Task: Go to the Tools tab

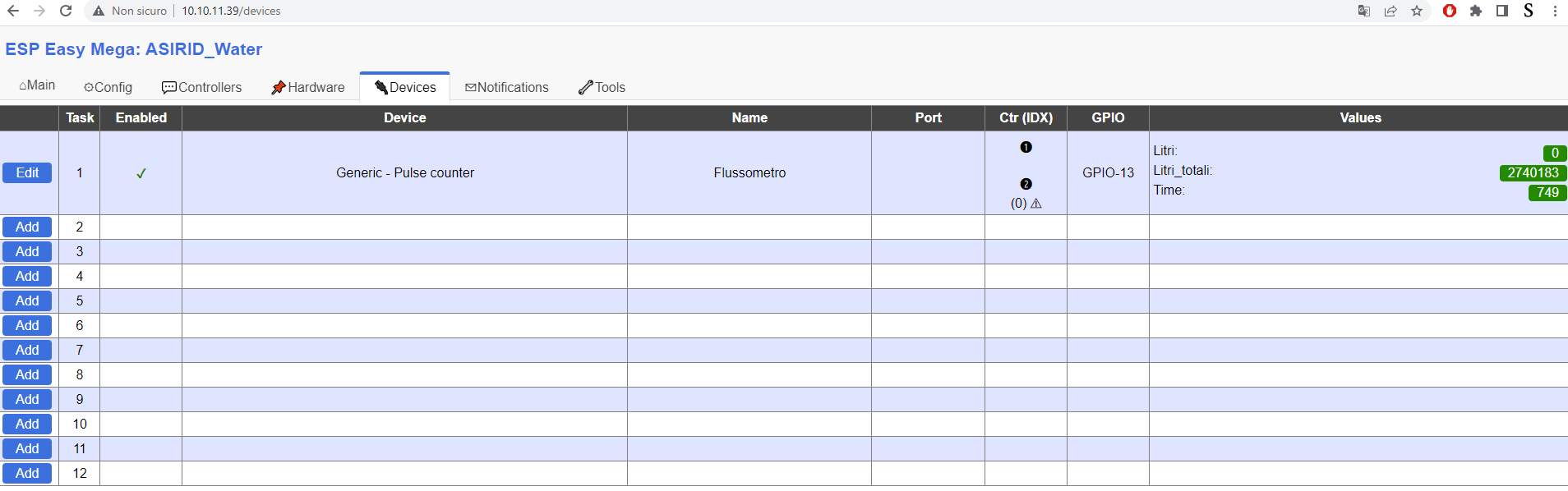Action: pyautogui.click(x=602, y=87)
